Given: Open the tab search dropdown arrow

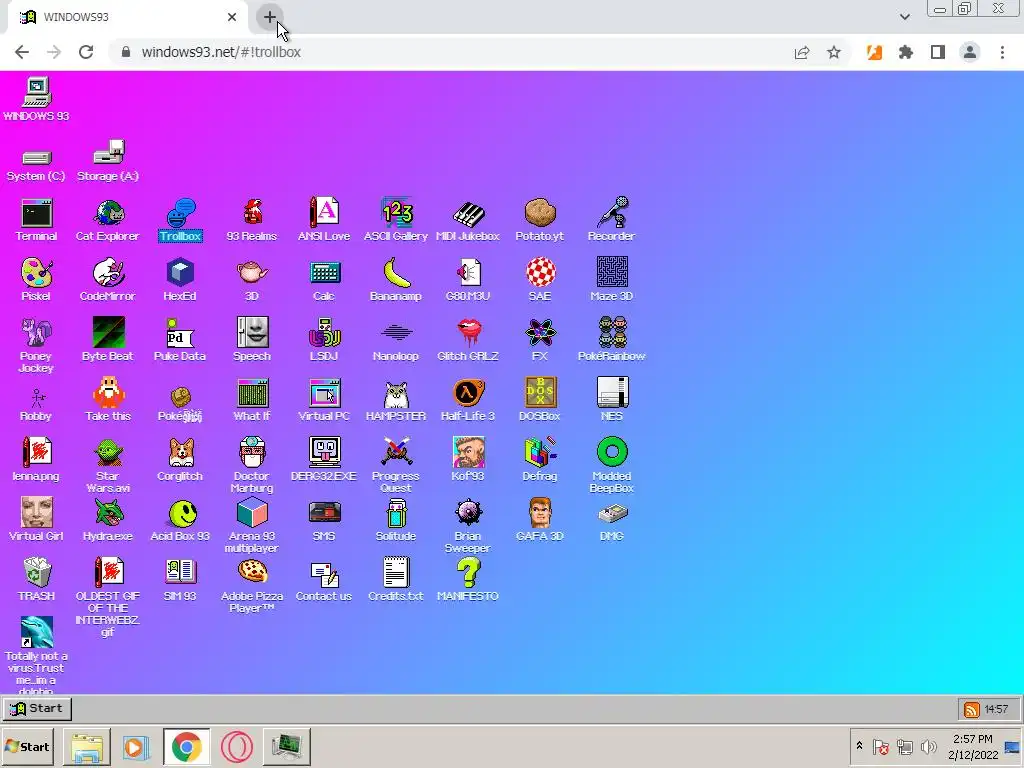Looking at the screenshot, I should [904, 17].
